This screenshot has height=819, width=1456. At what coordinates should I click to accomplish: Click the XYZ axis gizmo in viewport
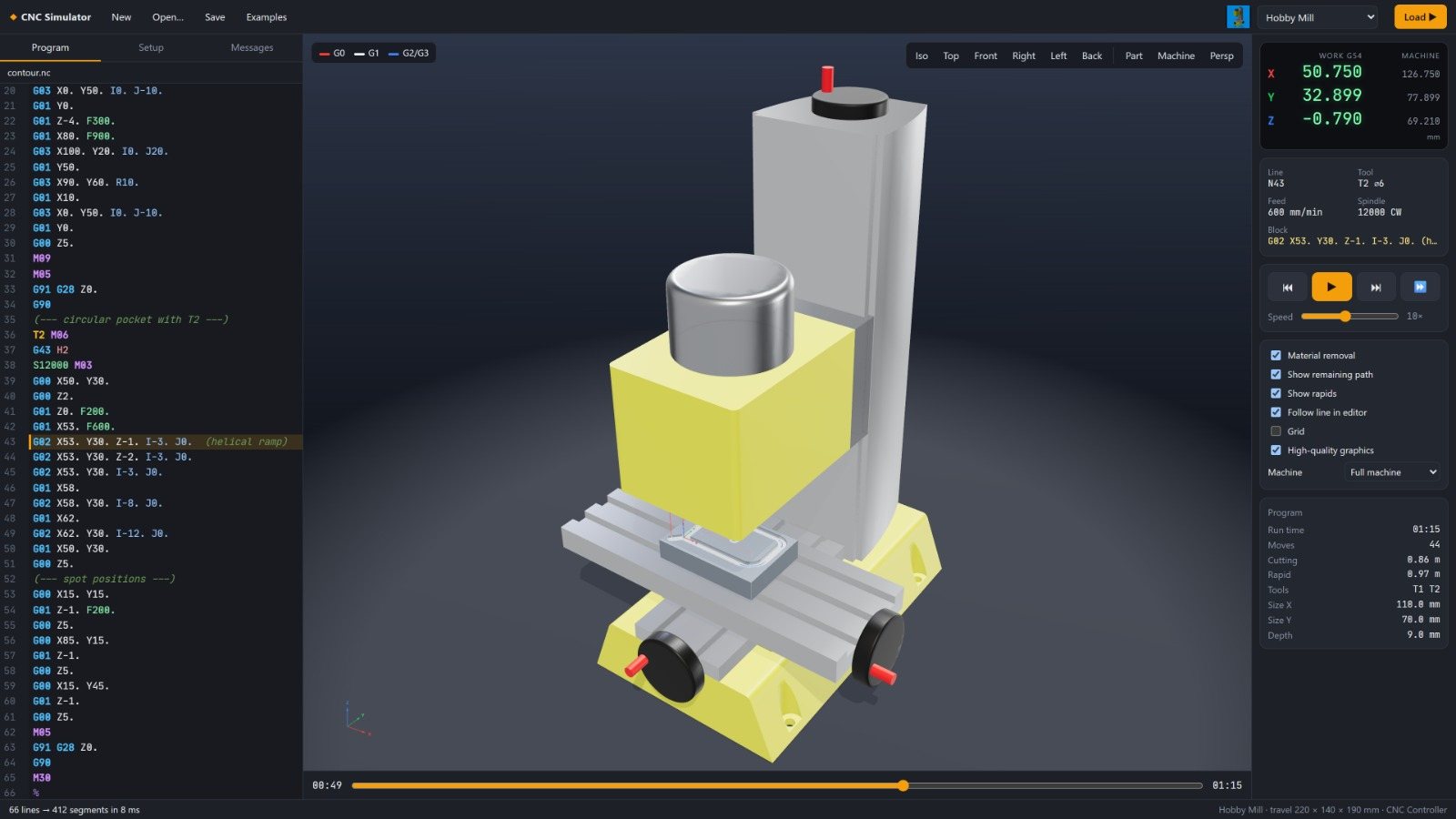(357, 718)
